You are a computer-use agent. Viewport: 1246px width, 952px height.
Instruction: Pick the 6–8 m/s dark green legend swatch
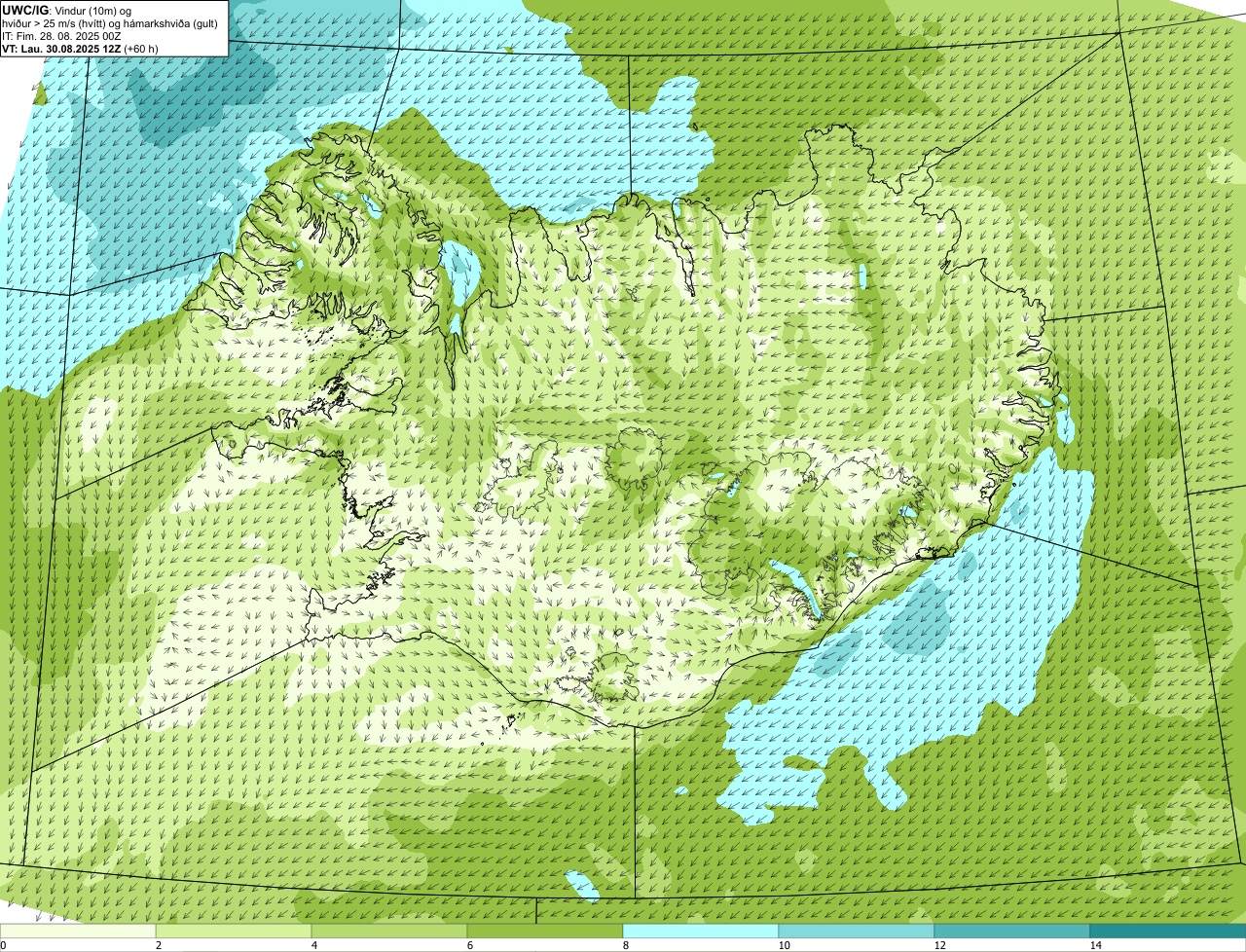tap(545, 931)
